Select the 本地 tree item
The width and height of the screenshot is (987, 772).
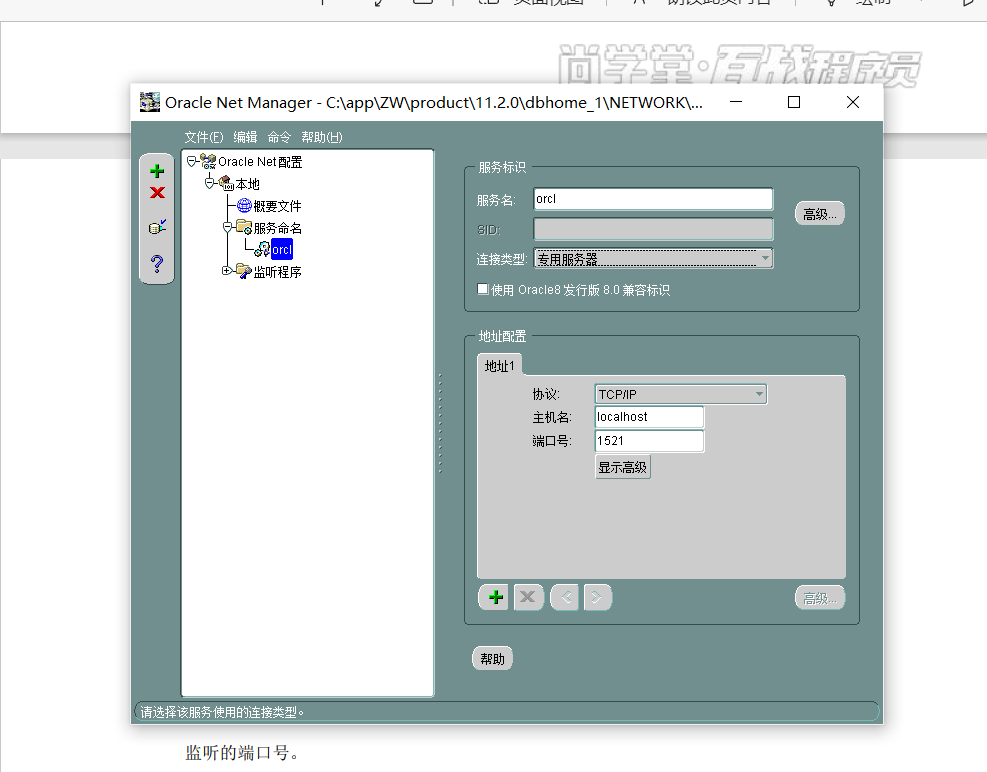pyautogui.click(x=247, y=184)
